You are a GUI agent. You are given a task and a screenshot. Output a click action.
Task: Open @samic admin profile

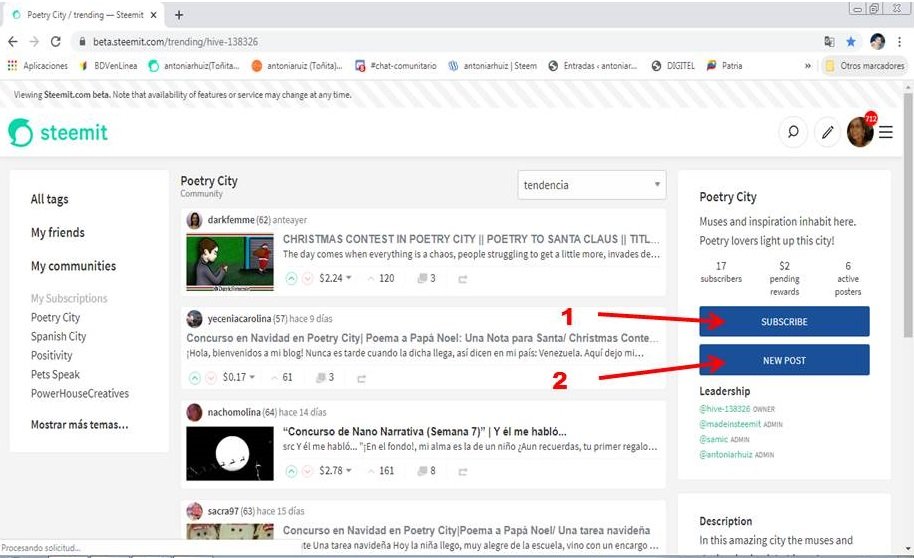tap(713, 439)
